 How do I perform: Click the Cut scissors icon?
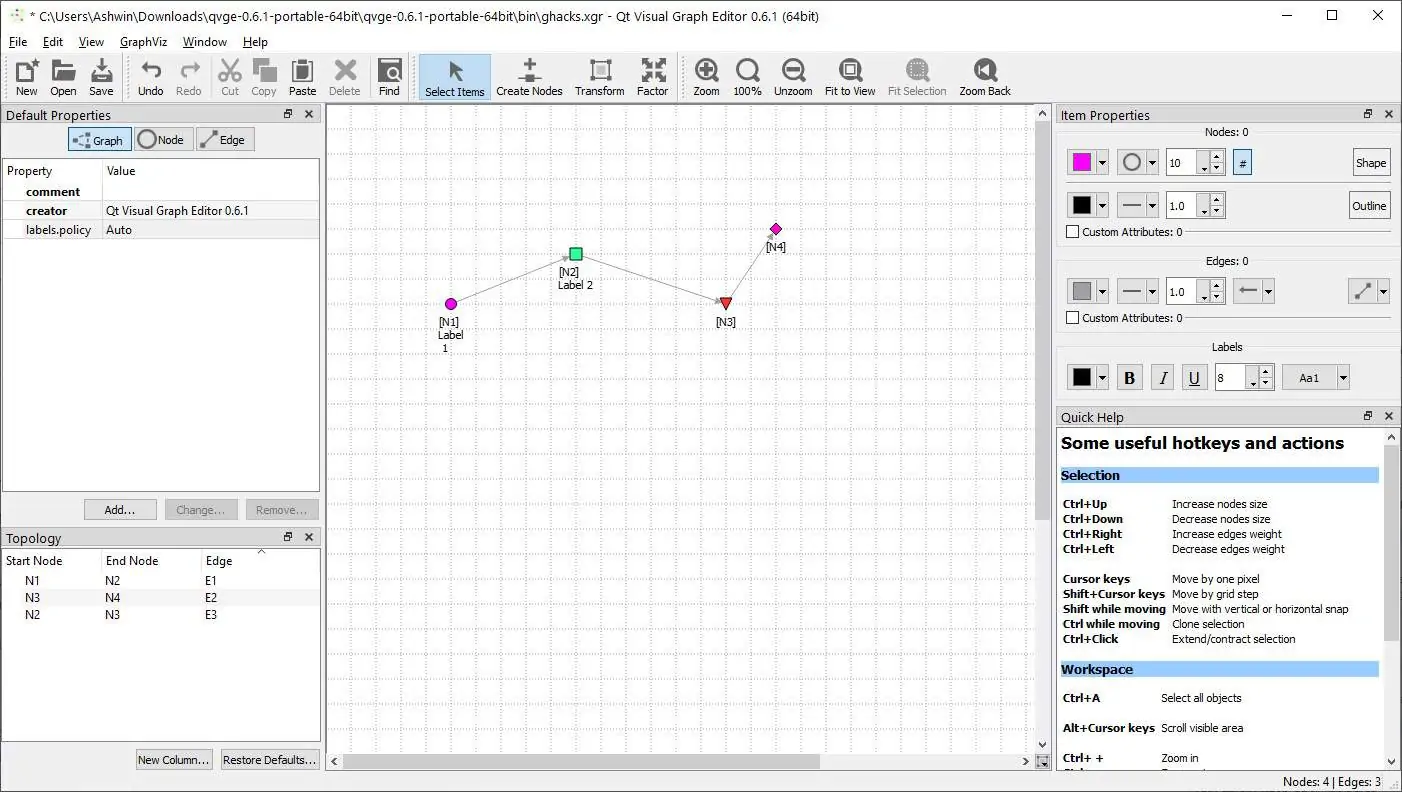230,77
